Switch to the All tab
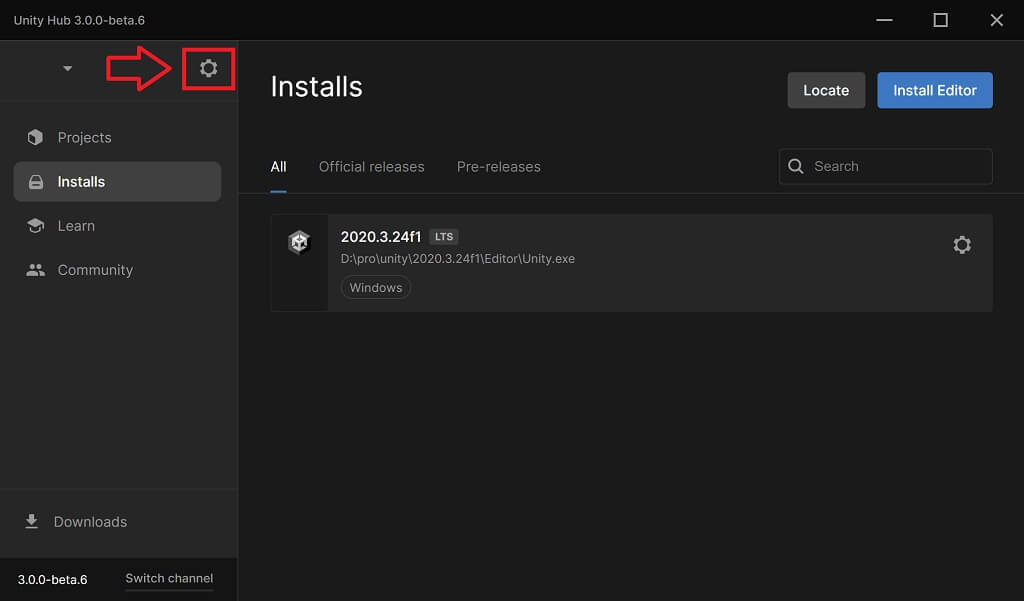This screenshot has height=601, width=1024. (x=278, y=167)
